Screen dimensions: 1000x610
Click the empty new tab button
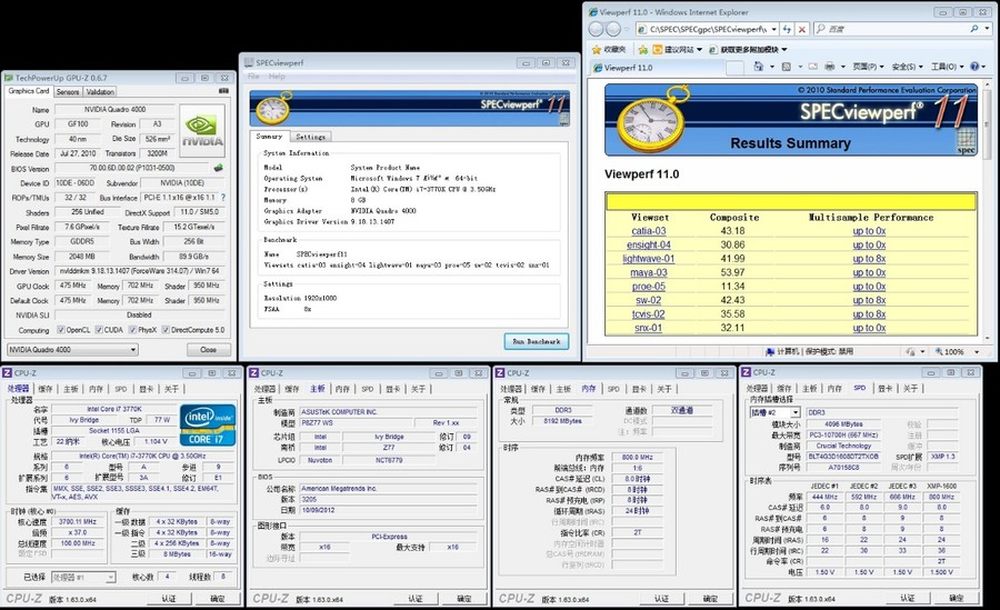[x=735, y=68]
